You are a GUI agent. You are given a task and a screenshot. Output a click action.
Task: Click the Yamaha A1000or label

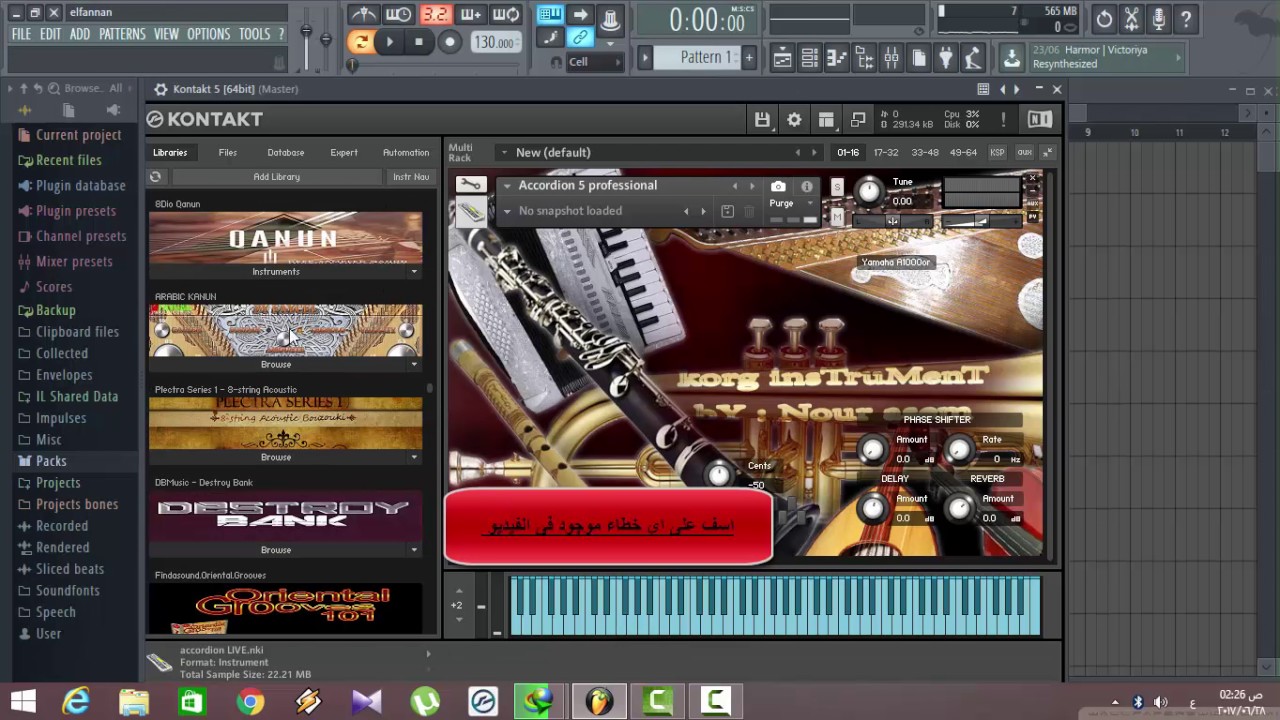pos(896,262)
